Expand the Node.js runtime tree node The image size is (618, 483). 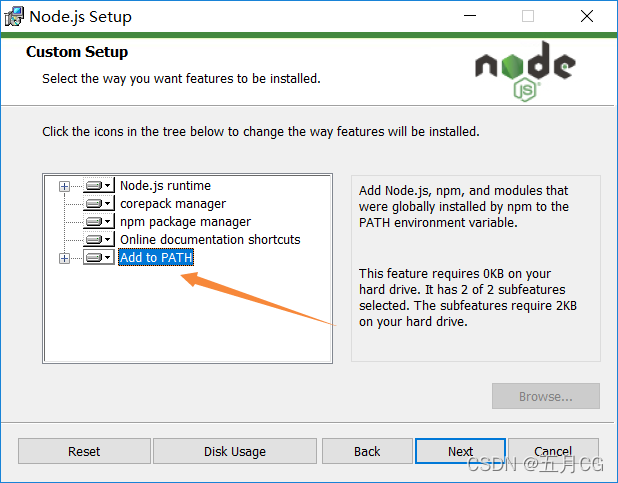tap(64, 186)
